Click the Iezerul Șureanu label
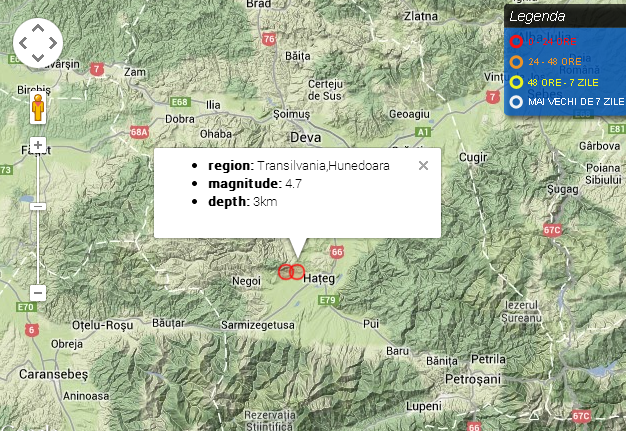 [521, 312]
